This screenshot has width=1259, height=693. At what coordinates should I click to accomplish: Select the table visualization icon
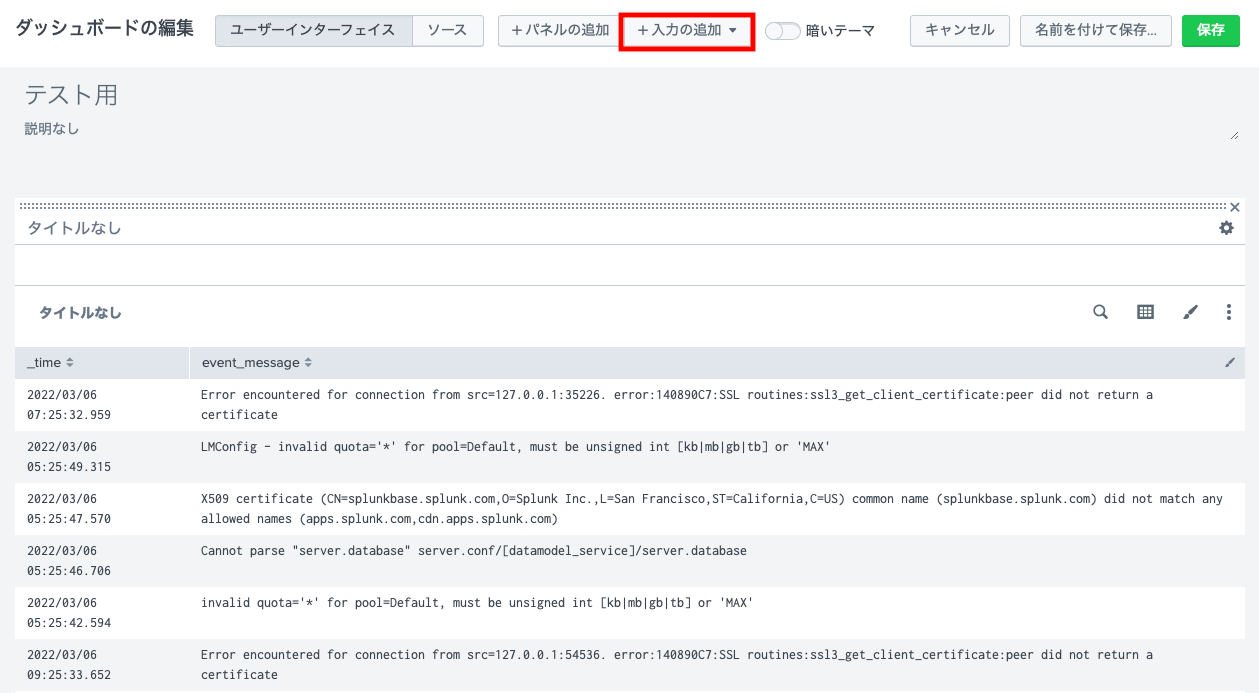[x=1145, y=312]
